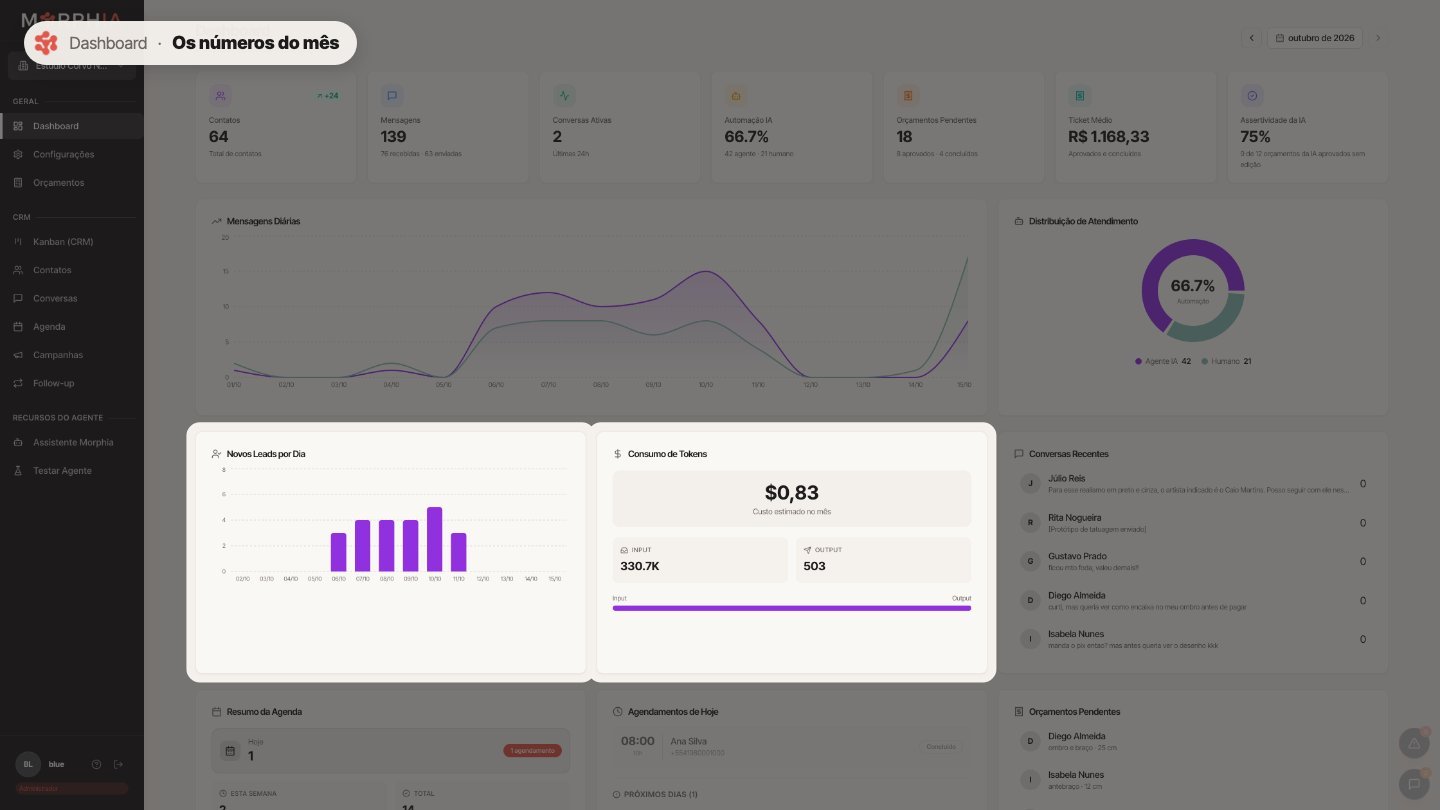Click the Campanhas megaphone icon
The height and width of the screenshot is (810, 1440).
(18, 355)
